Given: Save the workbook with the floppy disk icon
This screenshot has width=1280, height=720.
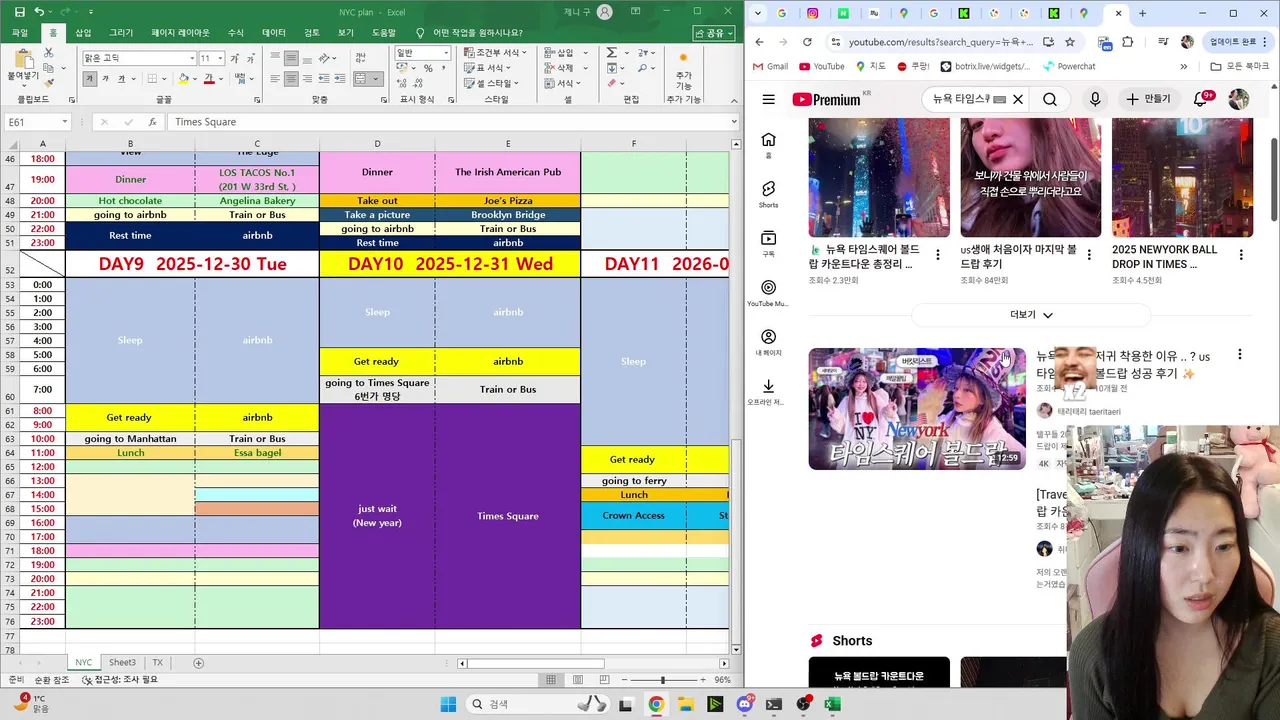Looking at the screenshot, I should pyautogui.click(x=19, y=12).
